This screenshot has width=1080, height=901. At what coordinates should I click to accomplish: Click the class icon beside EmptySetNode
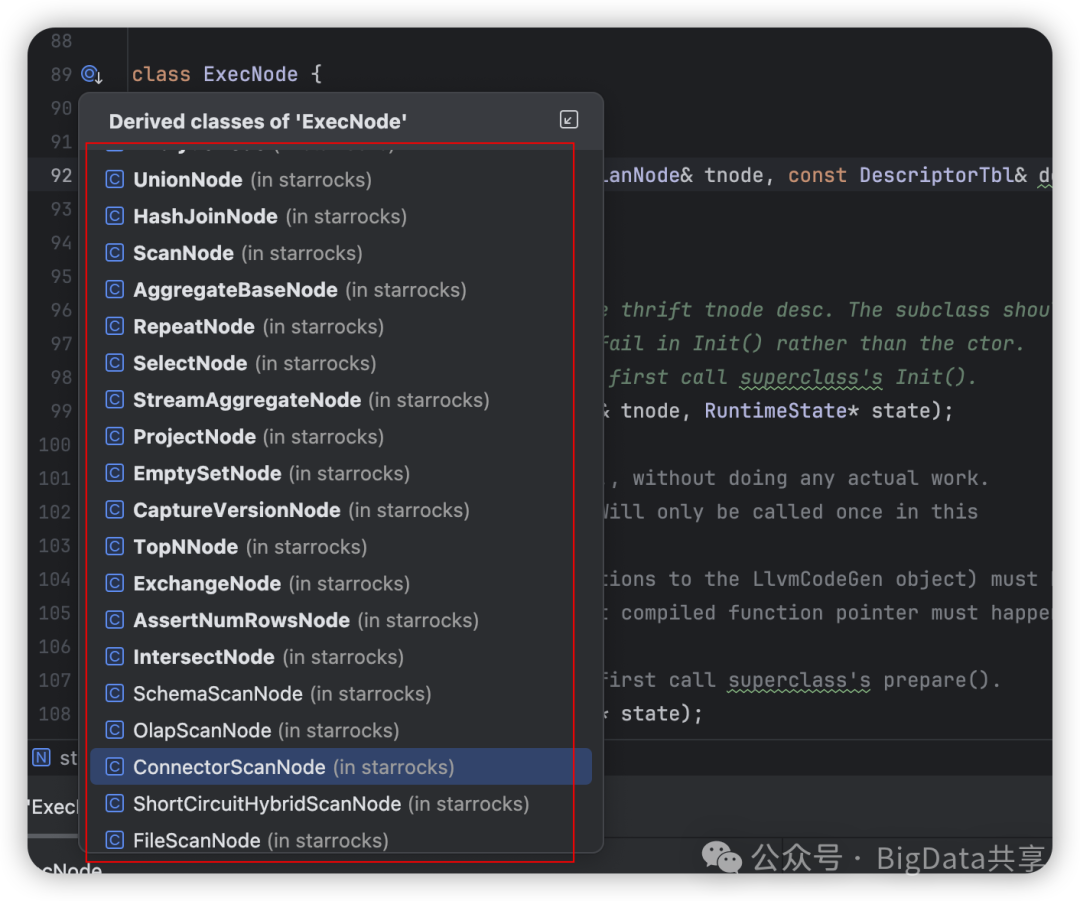click(x=114, y=473)
